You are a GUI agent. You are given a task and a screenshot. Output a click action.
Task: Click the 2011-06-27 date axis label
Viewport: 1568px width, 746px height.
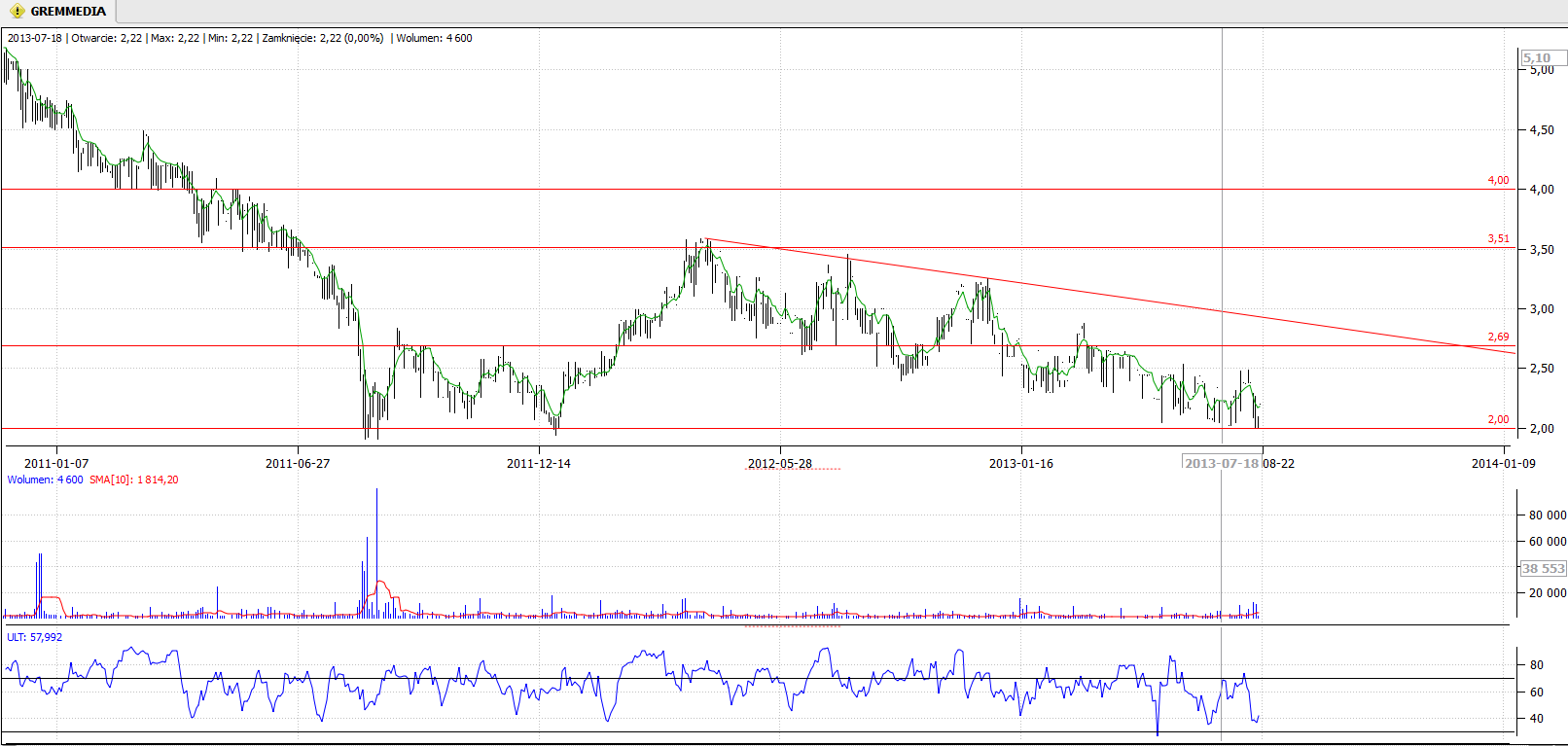298,463
